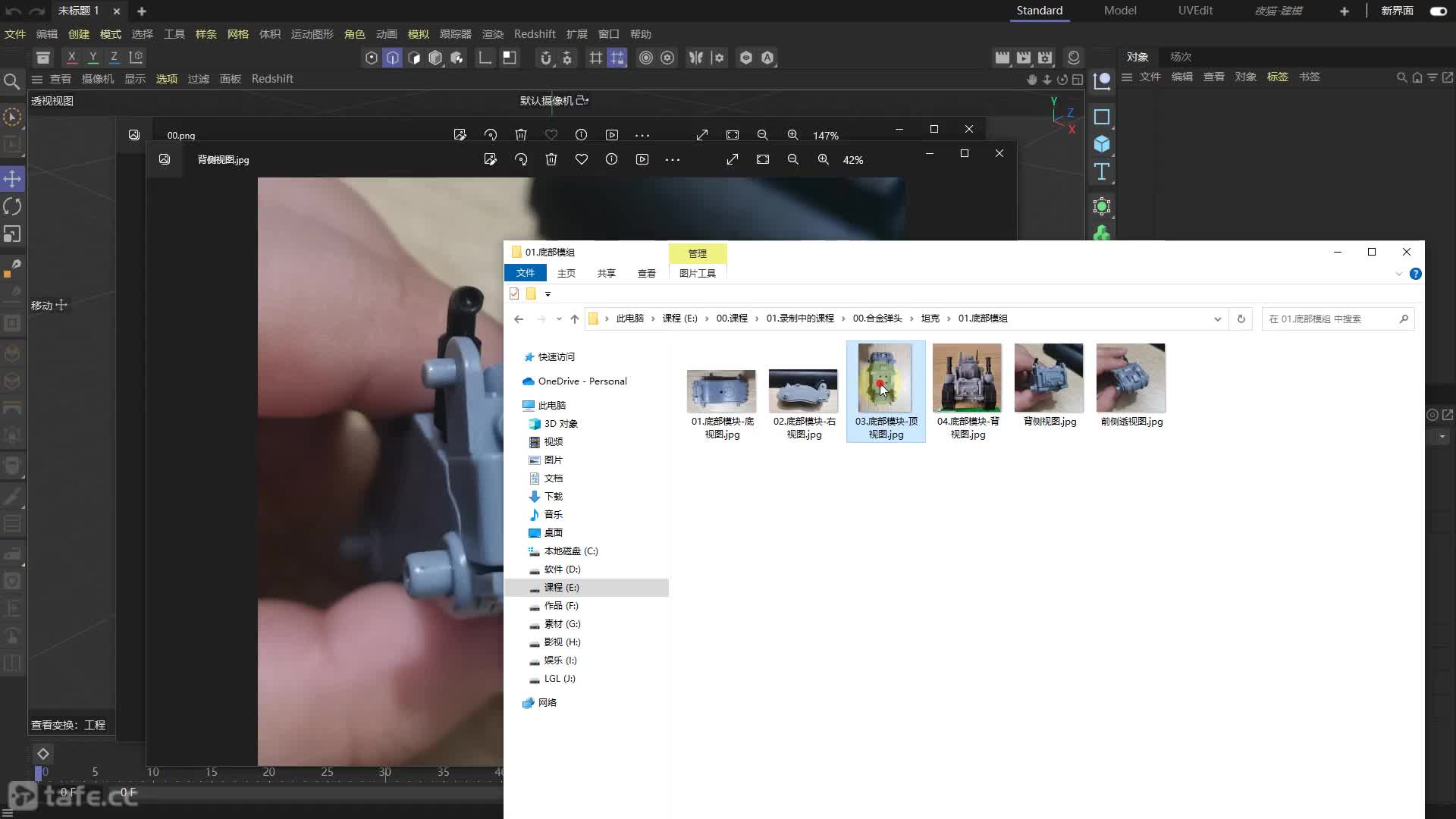Show file info in 背侧视图.jpg viewer
This screenshot has height=819, width=1456.
[612, 159]
